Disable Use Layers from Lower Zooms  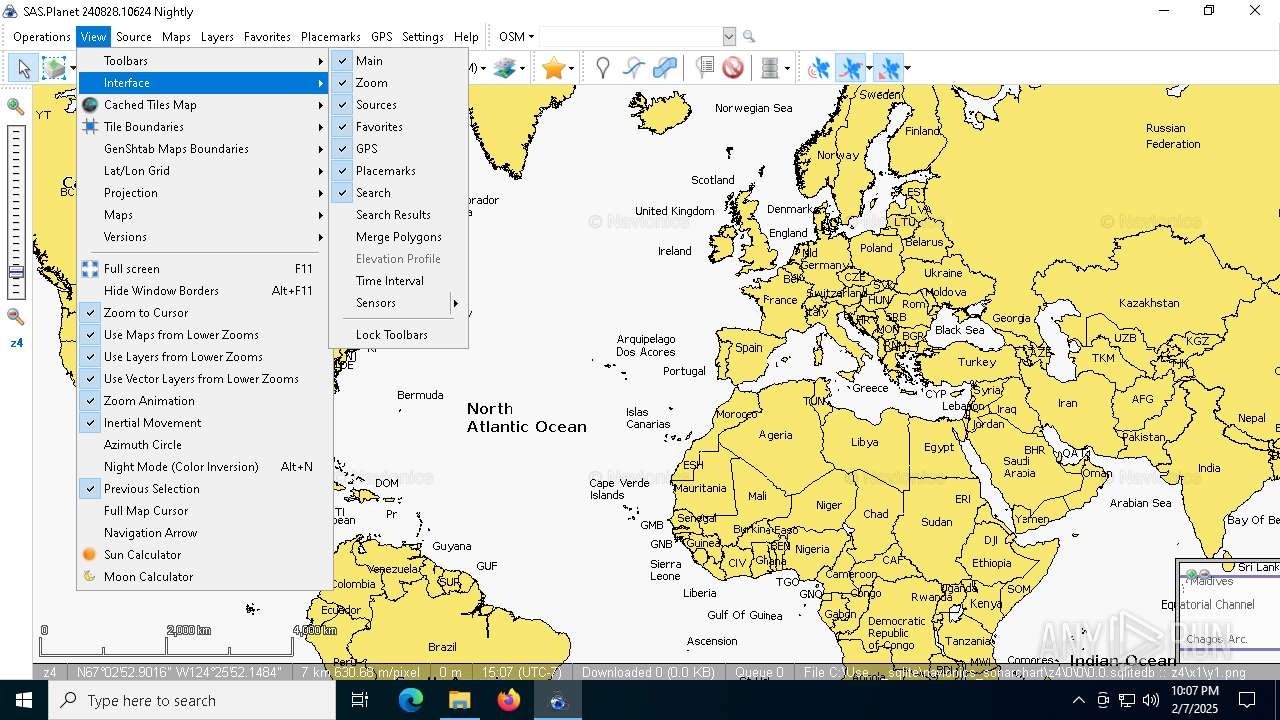pos(204,357)
